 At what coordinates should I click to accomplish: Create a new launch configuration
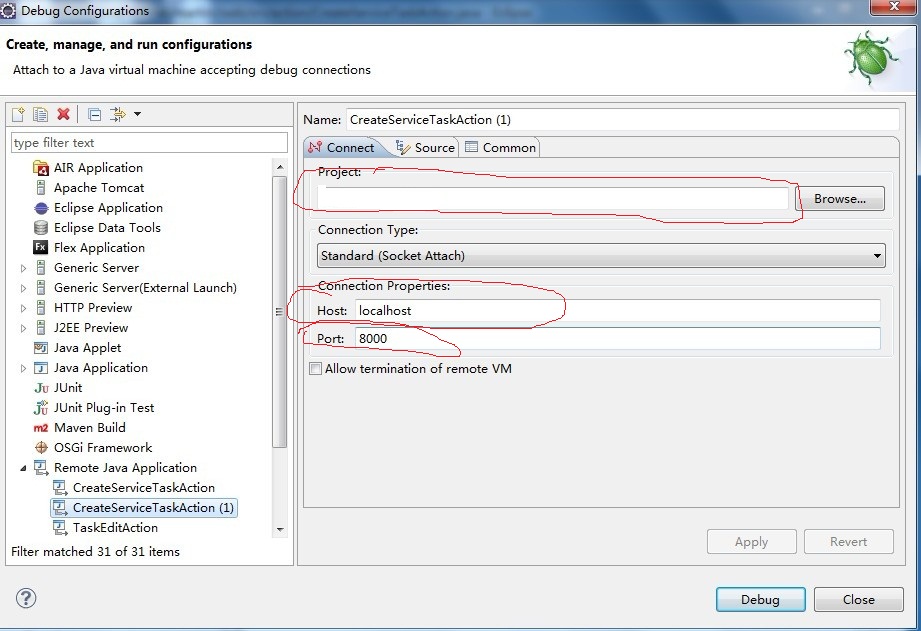[16, 114]
